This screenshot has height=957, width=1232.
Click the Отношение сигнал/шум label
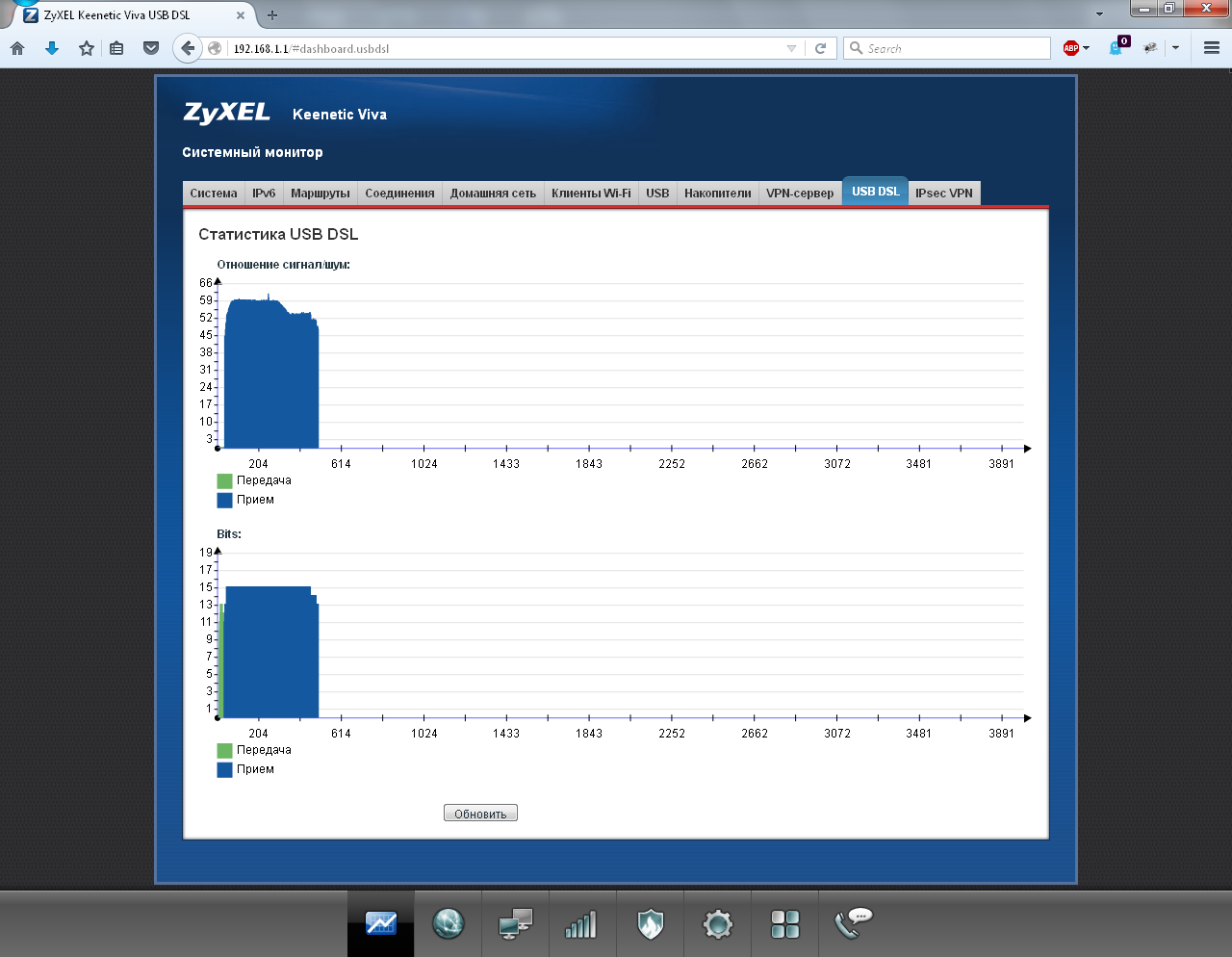click(x=283, y=265)
